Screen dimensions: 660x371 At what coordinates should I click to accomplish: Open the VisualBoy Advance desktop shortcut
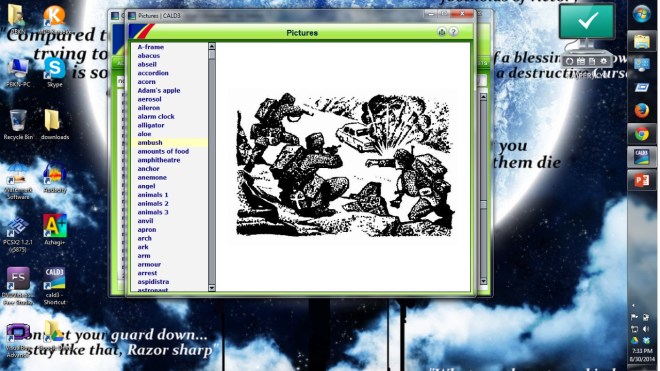(x=18, y=340)
